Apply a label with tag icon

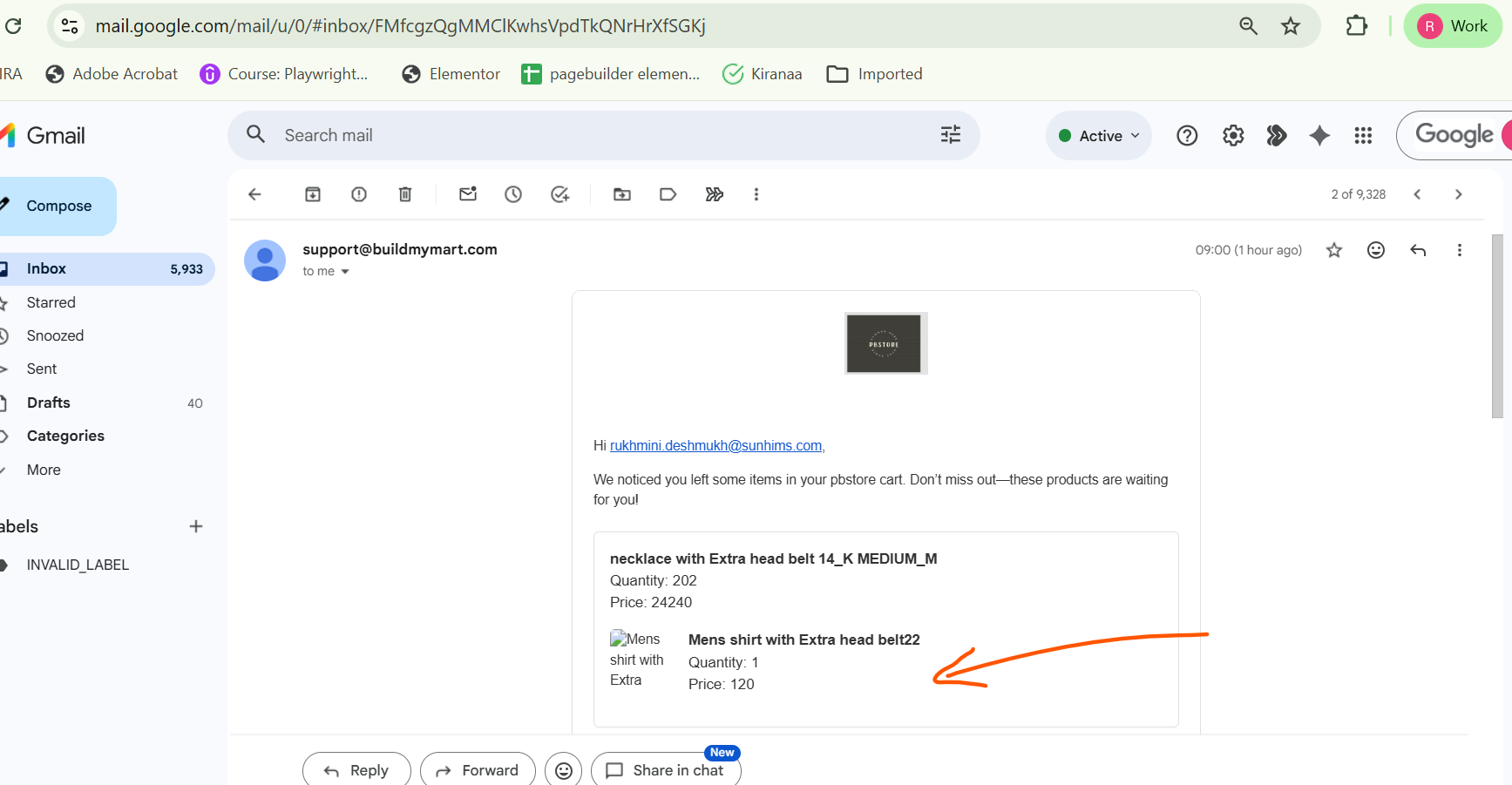pyautogui.click(x=668, y=194)
